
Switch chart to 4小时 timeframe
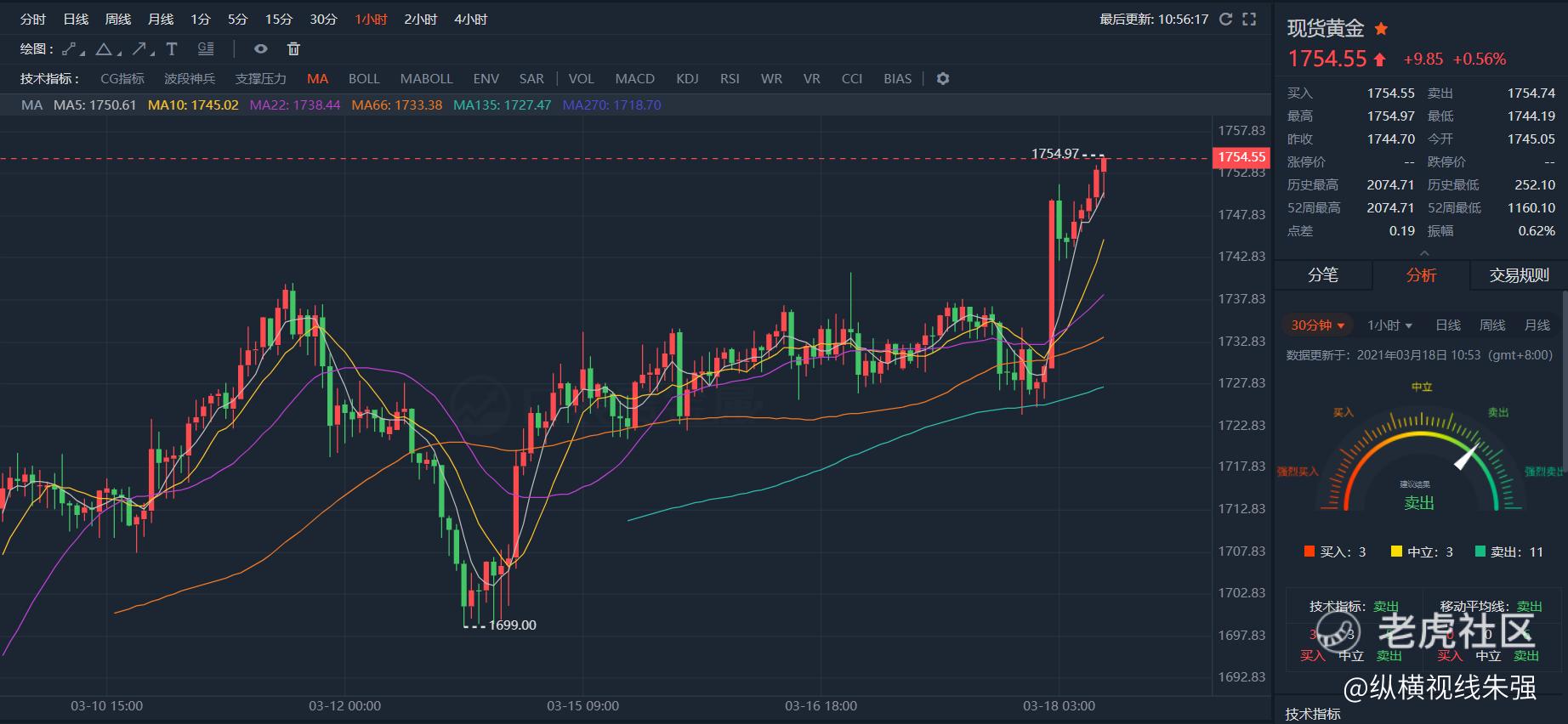pyautogui.click(x=470, y=20)
